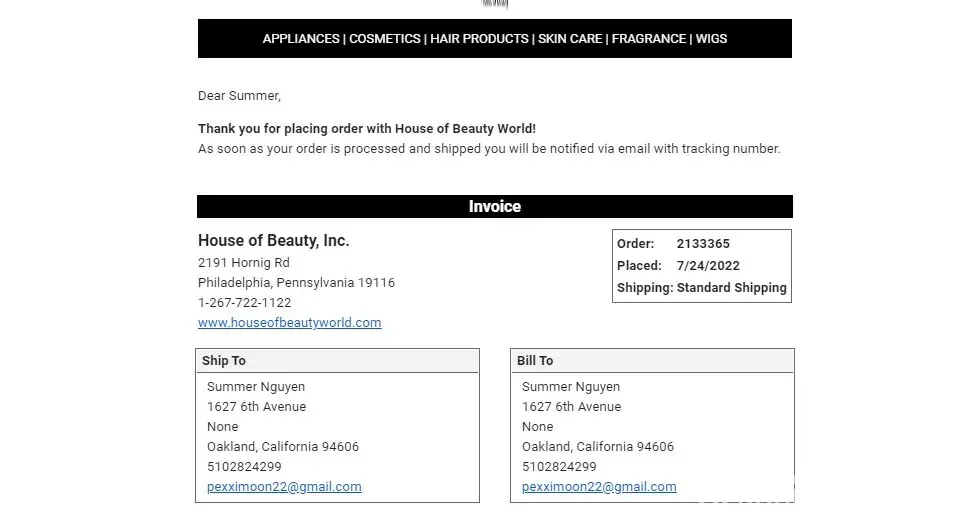
Task: Open the SKIN CARE category
Action: pyautogui.click(x=570, y=39)
